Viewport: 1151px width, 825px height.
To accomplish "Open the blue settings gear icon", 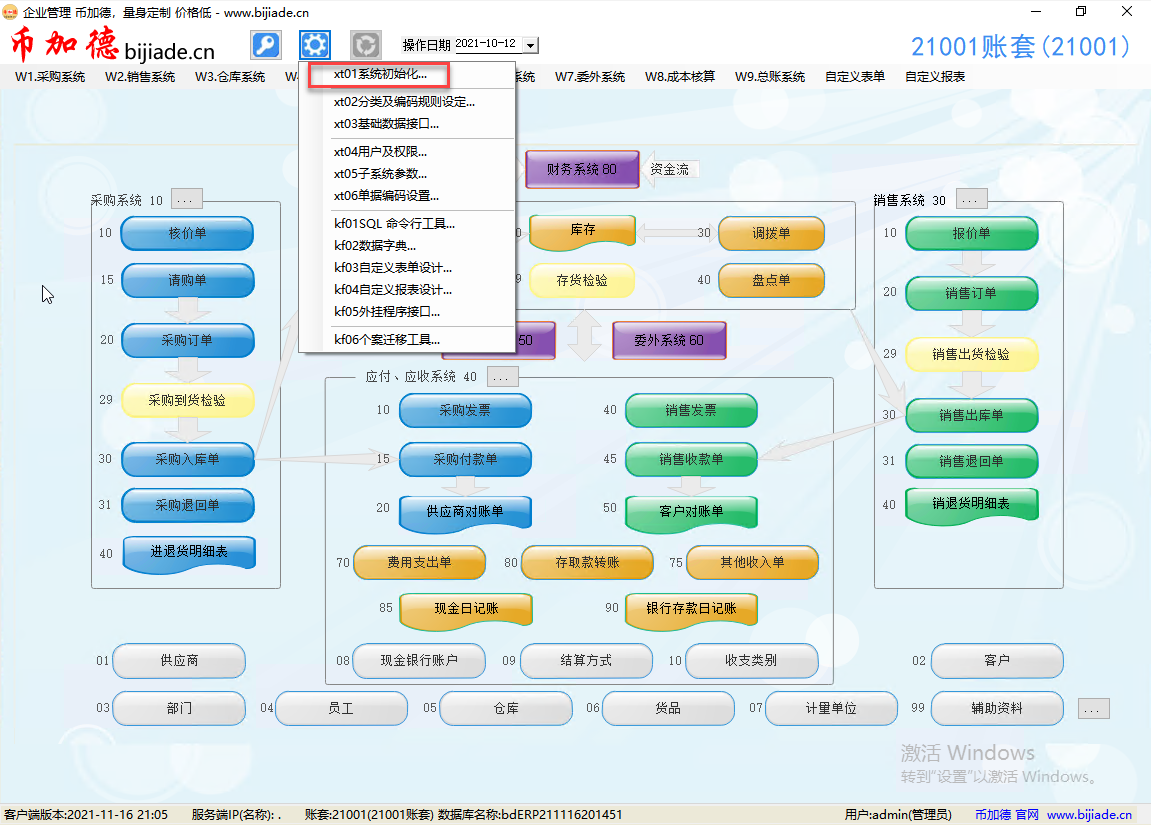I will coord(315,44).
